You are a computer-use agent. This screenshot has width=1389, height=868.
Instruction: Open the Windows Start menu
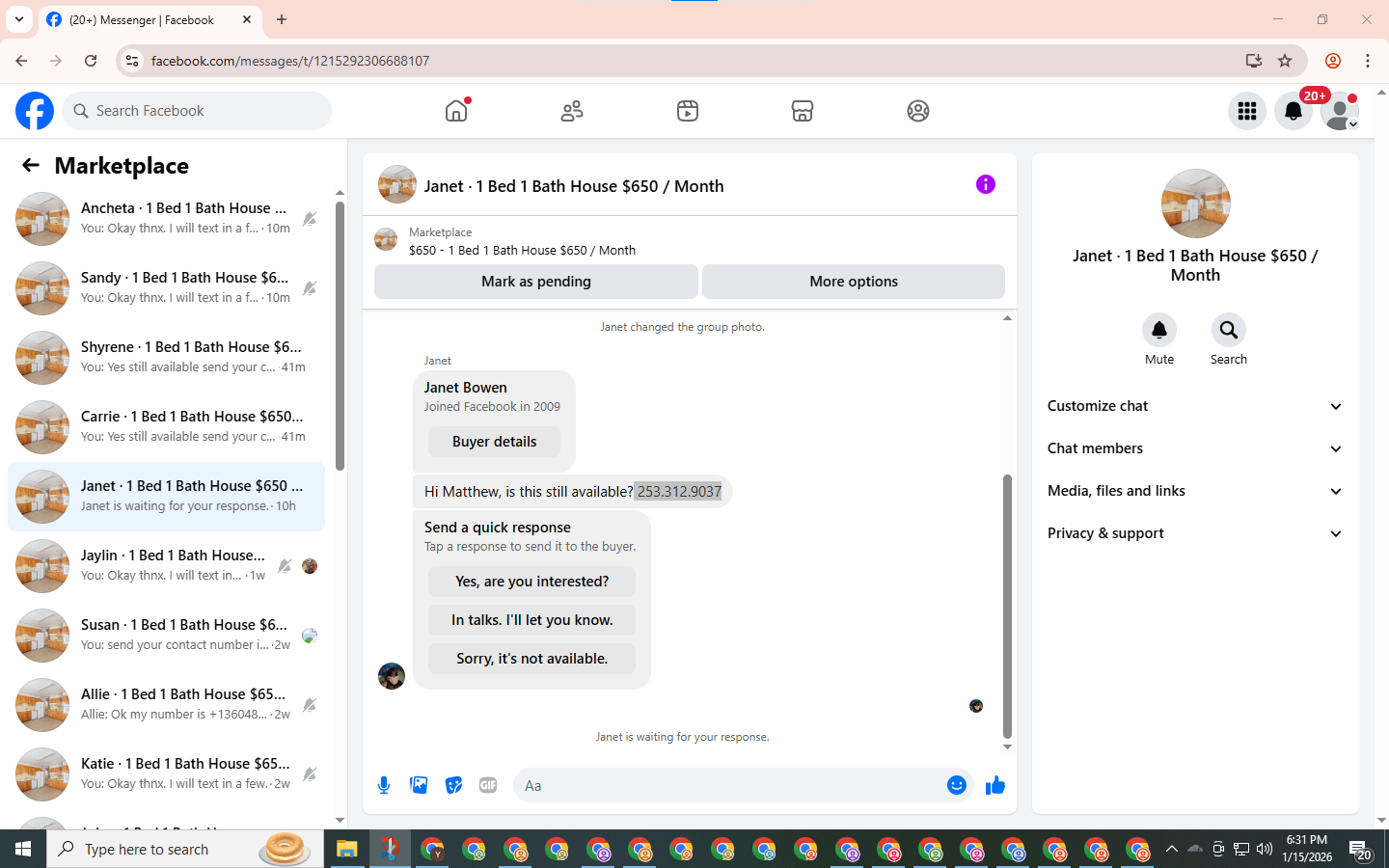23,849
